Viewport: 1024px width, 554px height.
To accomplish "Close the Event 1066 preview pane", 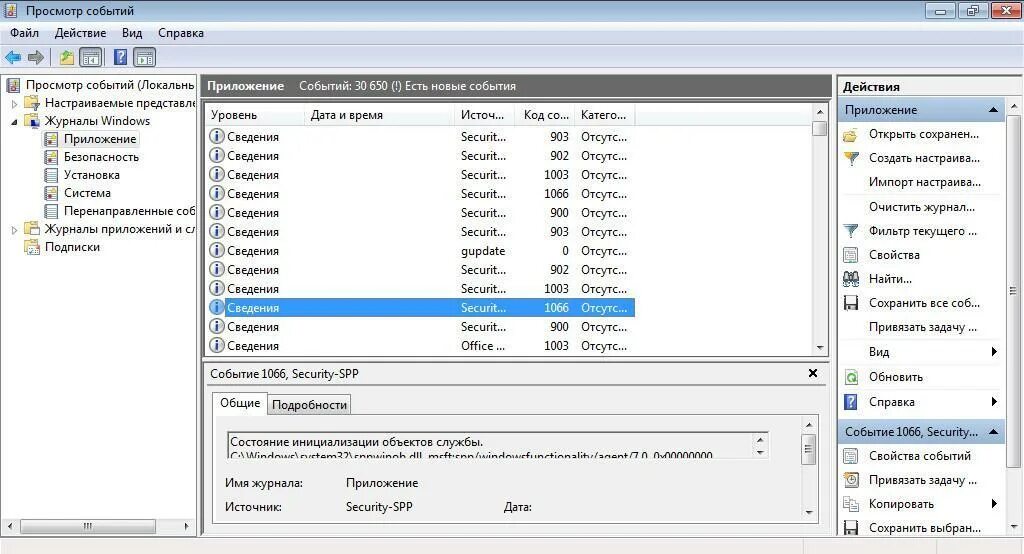I will tap(813, 373).
